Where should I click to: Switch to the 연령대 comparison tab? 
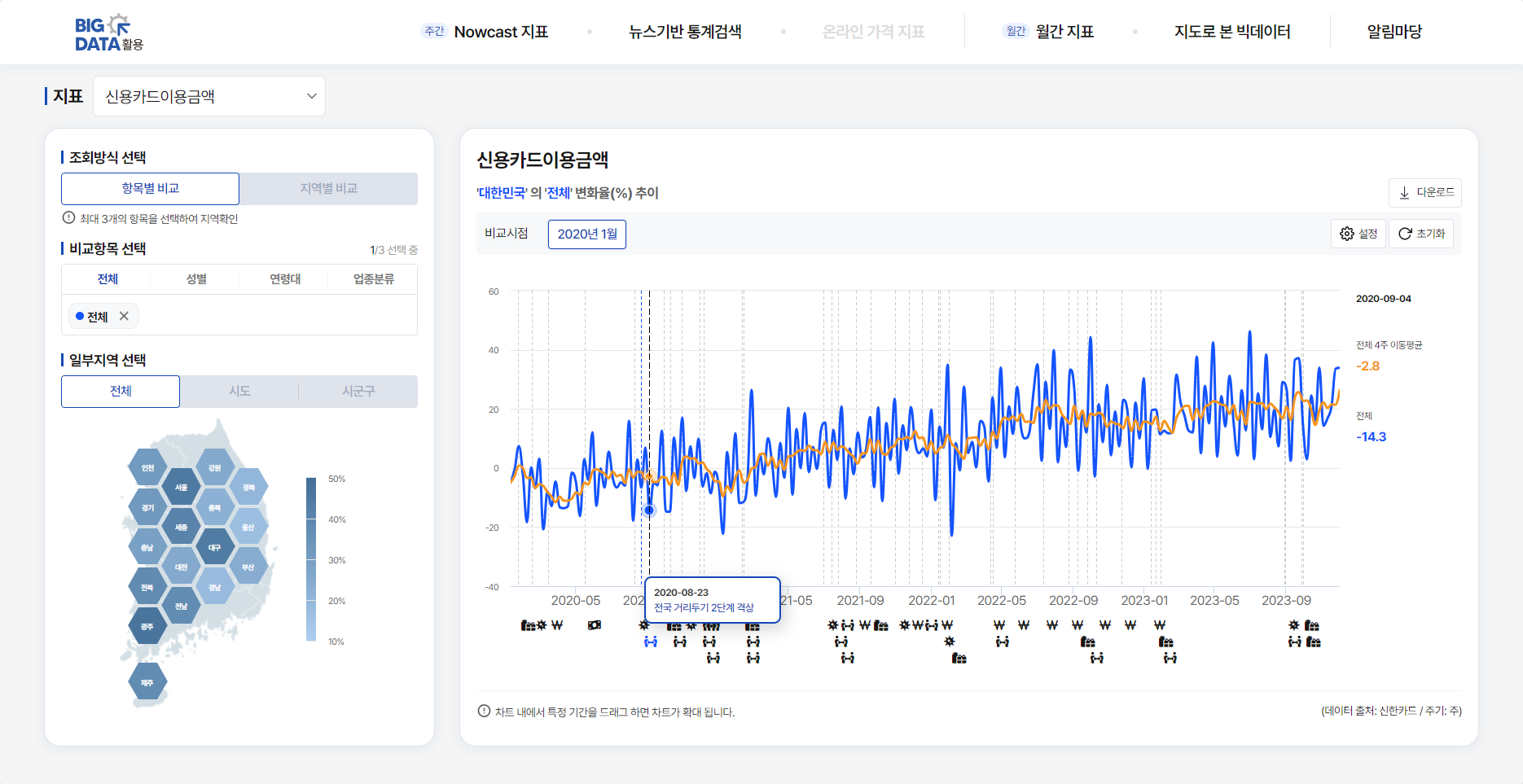coord(285,279)
